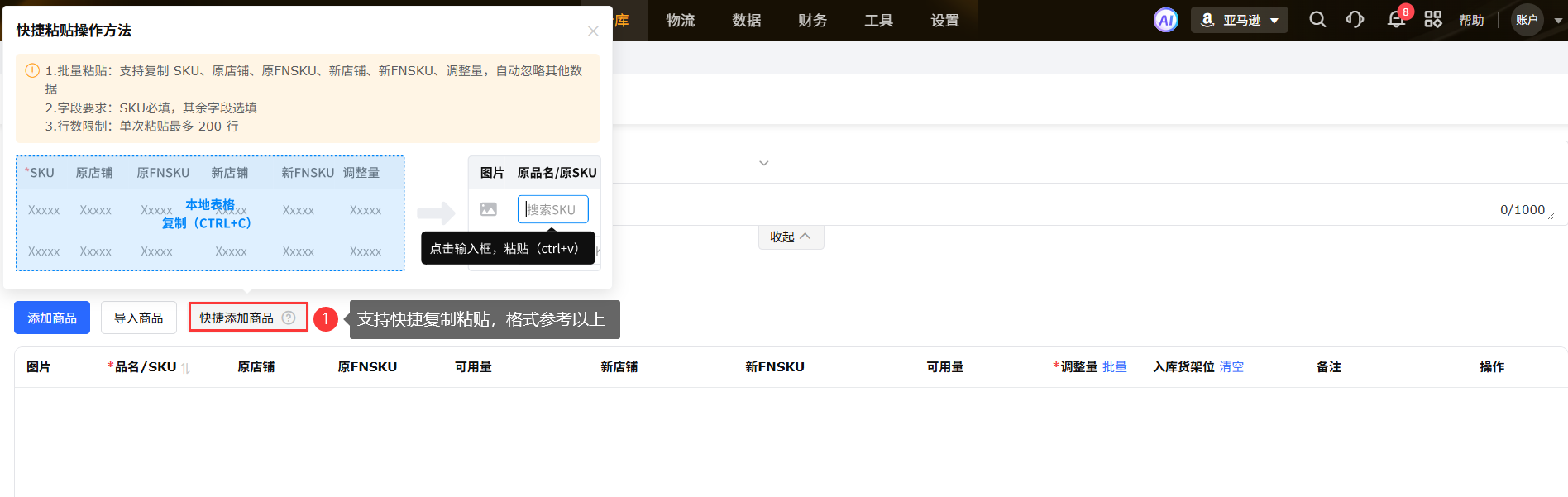Collapse the form with 收起
Image resolution: width=1568 pixels, height=497 pixels.
pos(791,237)
